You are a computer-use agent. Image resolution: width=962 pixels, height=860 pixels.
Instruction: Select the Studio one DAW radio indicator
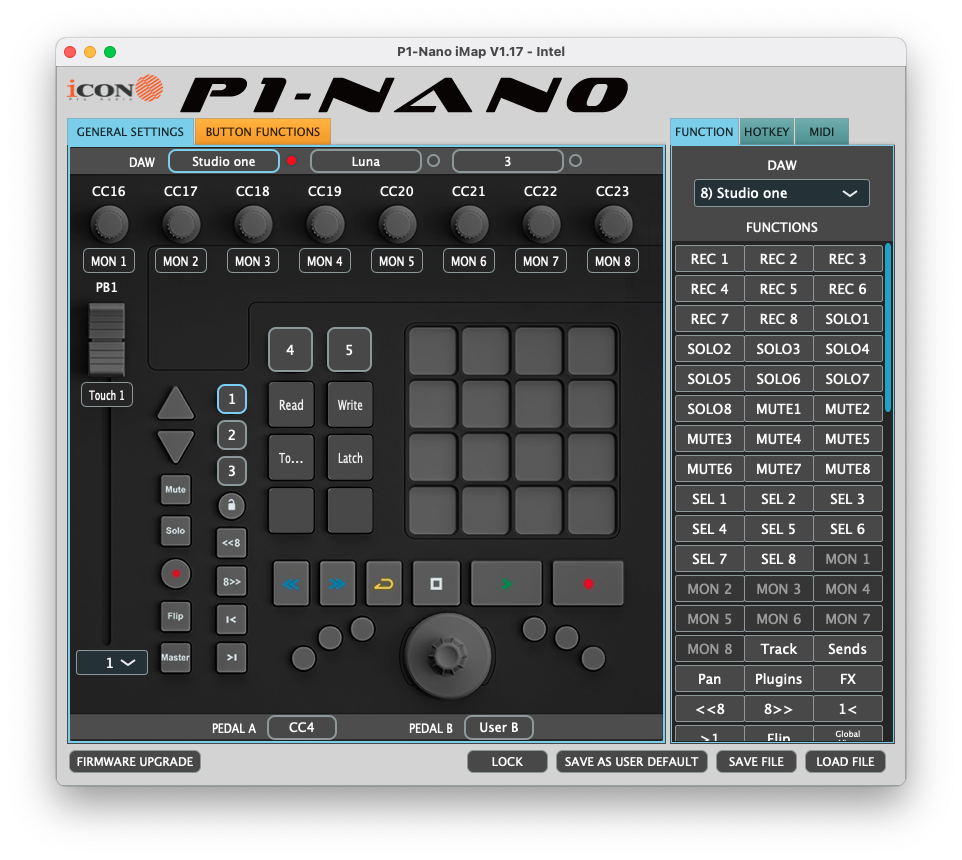[291, 161]
